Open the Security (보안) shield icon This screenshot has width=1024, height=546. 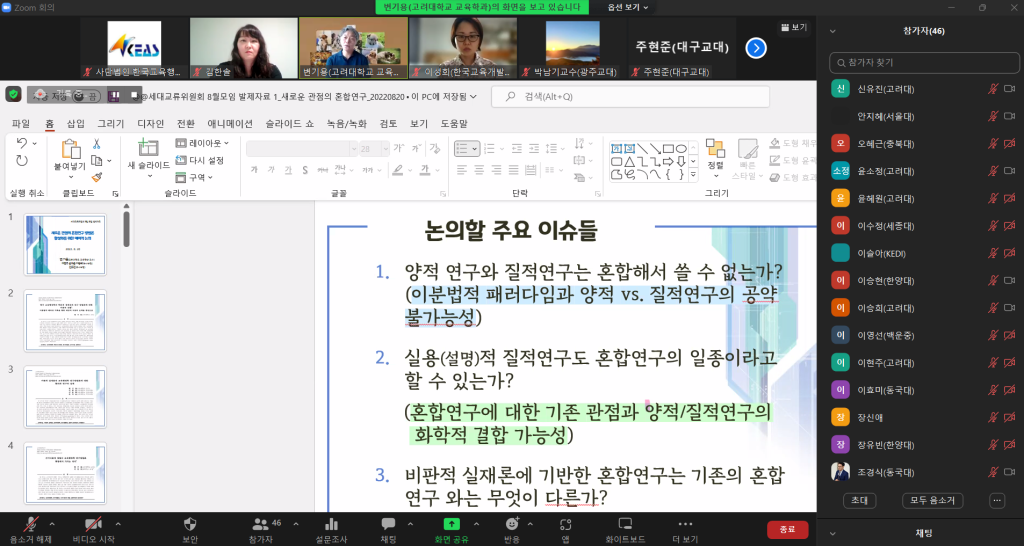190,524
